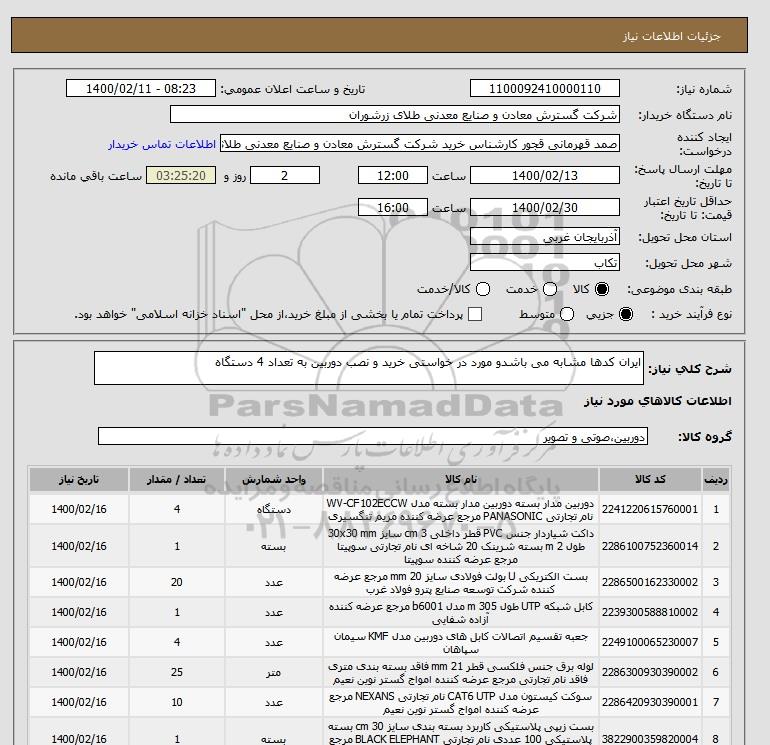Click the جزئیات اطلاعات نیاز page header
Viewport: 770px width, 745px height.
pyautogui.click(x=671, y=36)
